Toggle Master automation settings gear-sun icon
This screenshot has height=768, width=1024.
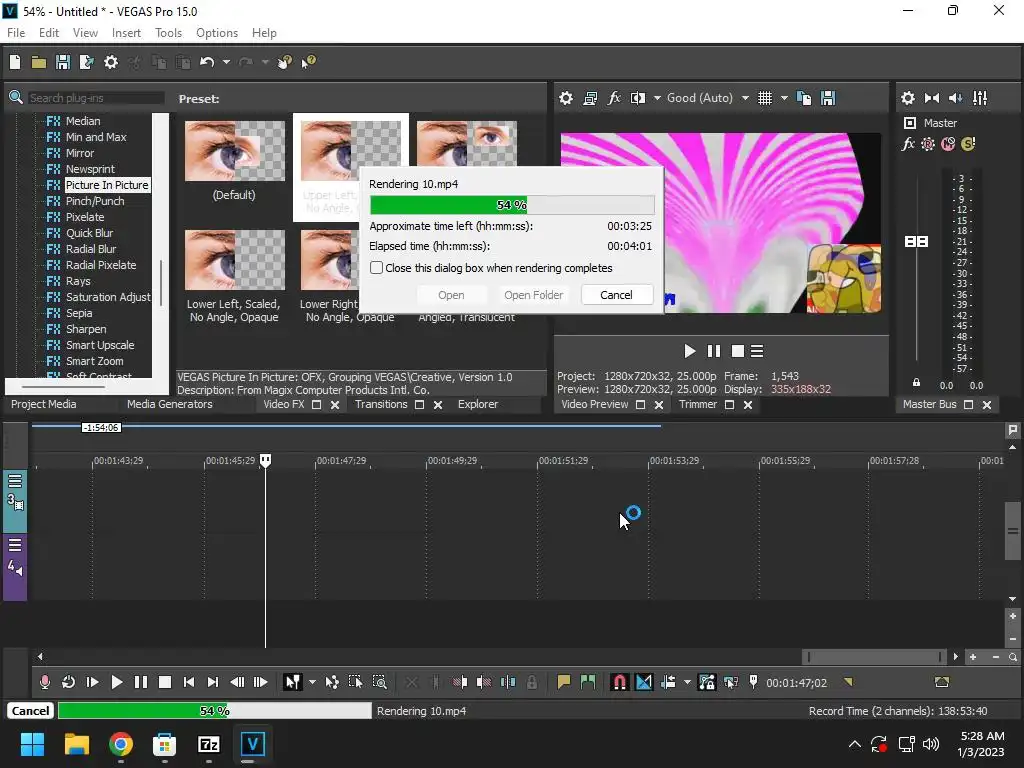[x=928, y=144]
